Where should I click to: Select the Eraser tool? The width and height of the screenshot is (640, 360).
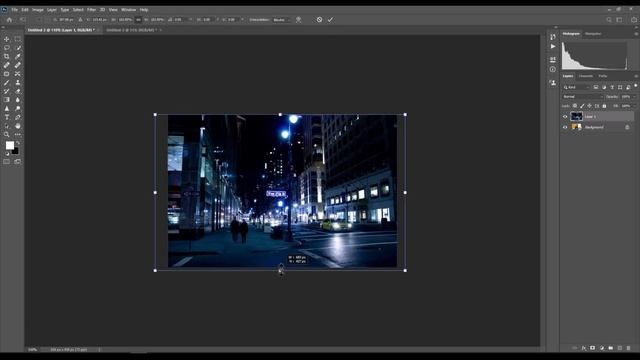pos(18,91)
